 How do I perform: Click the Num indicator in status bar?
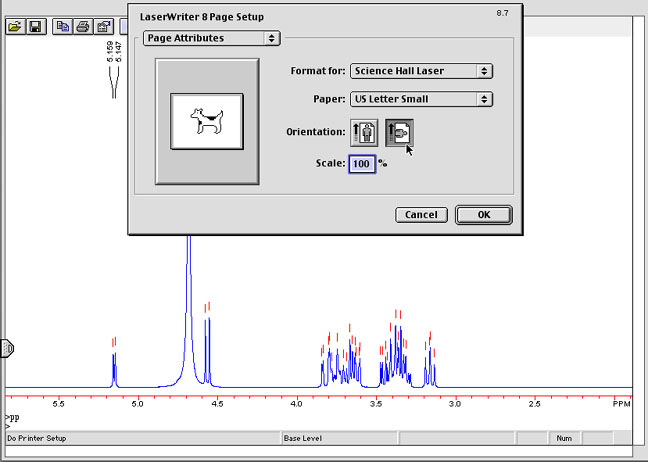click(563, 438)
